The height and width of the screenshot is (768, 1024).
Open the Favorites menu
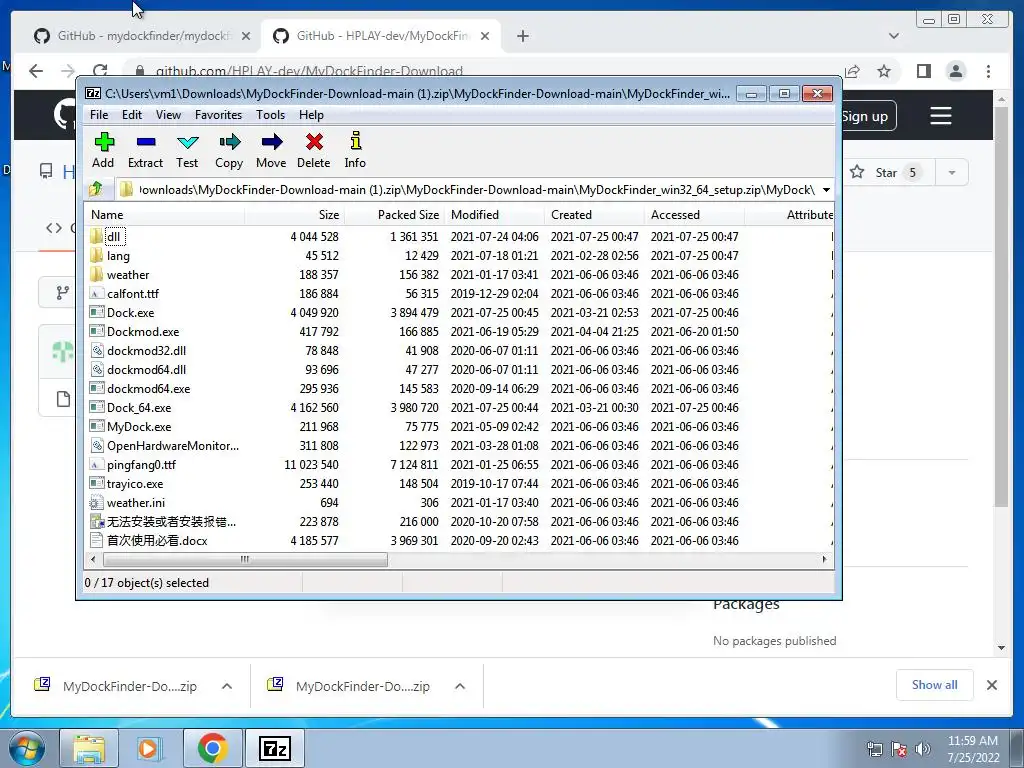218,115
